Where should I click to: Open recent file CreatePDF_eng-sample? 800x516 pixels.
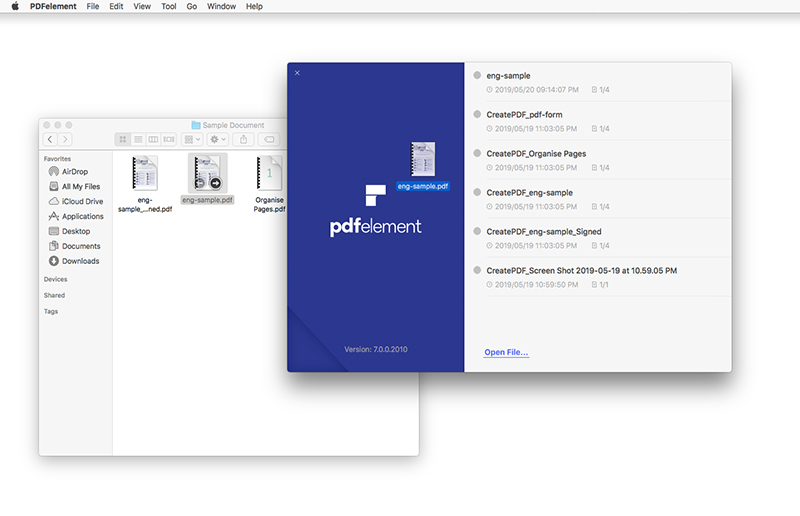coord(599,199)
